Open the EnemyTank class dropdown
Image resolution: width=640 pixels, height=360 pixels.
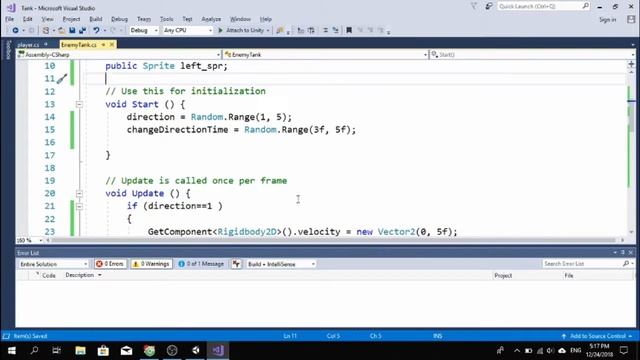[325, 54]
